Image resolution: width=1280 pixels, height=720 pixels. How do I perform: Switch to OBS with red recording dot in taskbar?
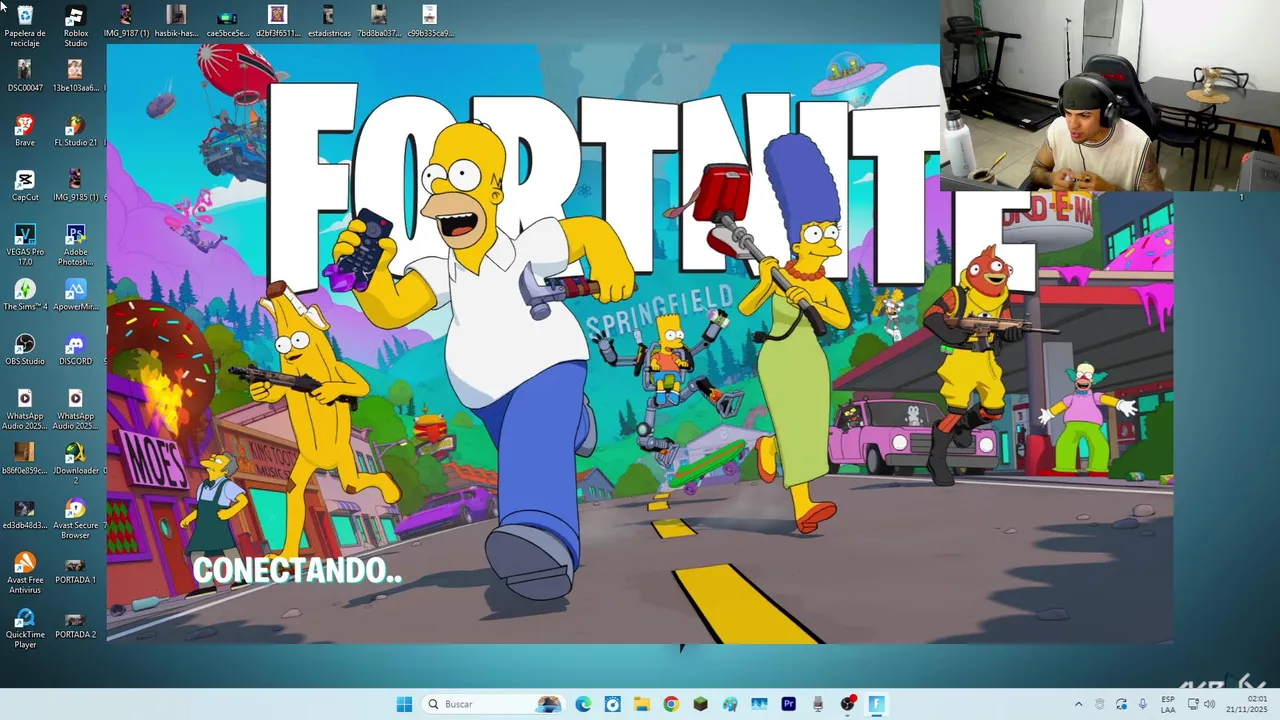point(848,704)
